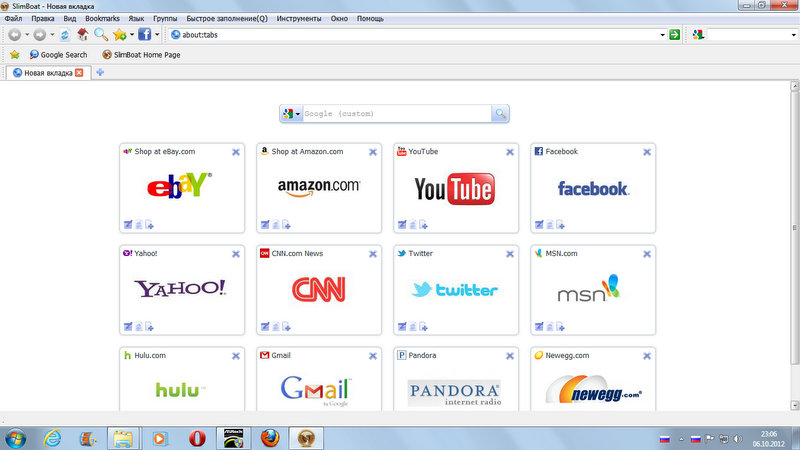The height and width of the screenshot is (450, 800).
Task: Open the Быстрое заполнение(Q) menu
Action: point(227,18)
